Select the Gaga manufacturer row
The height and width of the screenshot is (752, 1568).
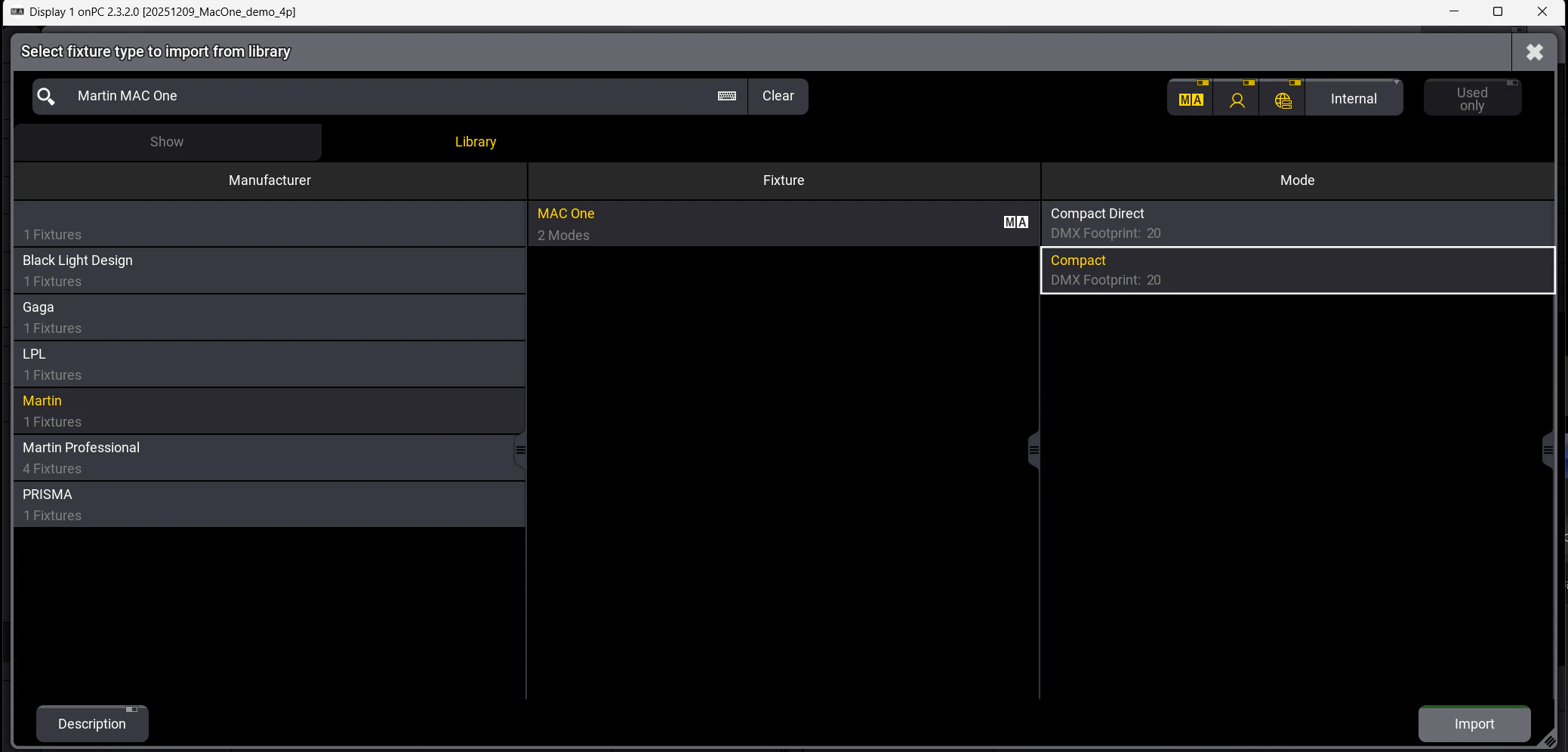click(270, 318)
